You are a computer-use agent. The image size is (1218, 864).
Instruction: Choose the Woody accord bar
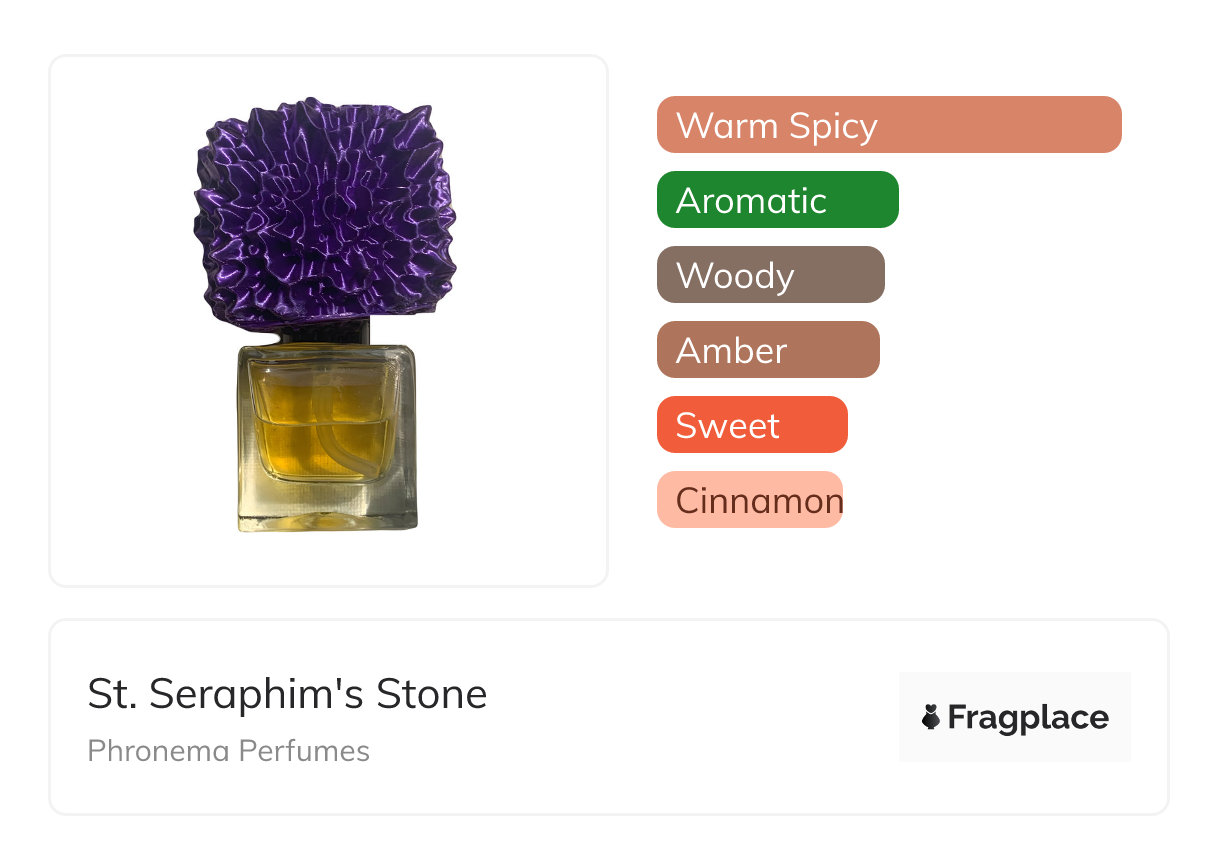(x=770, y=275)
